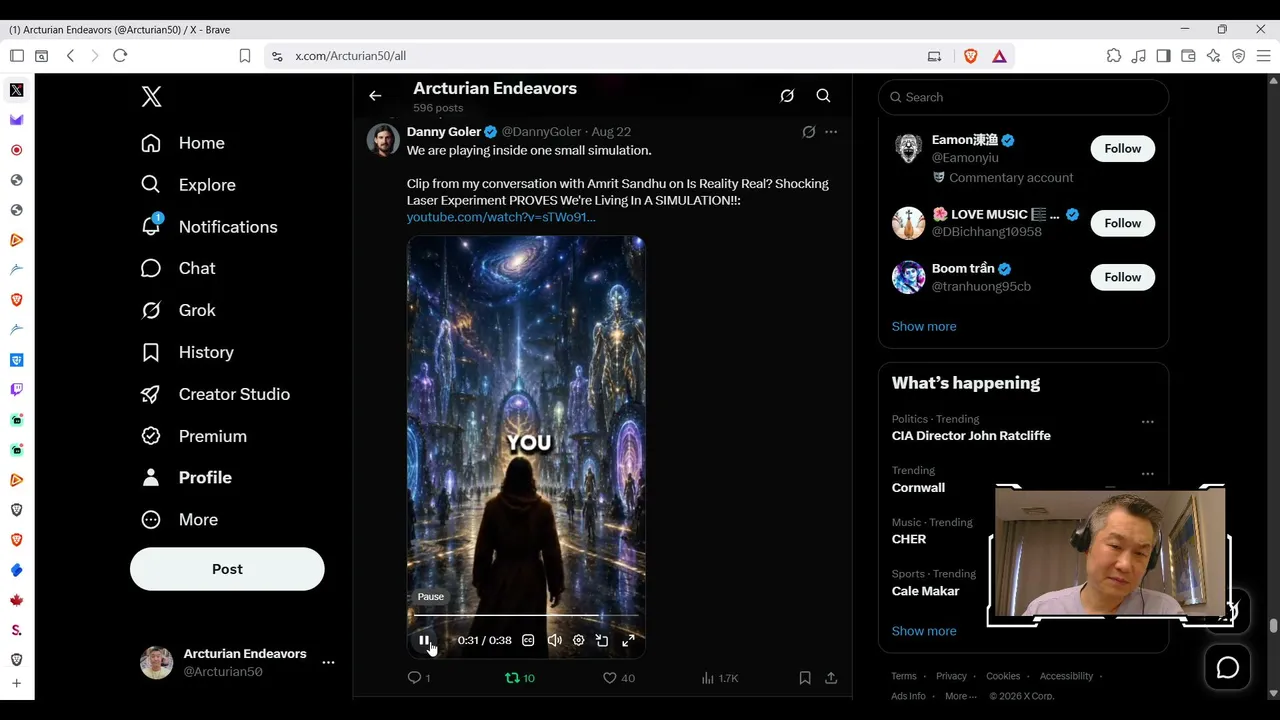Click the X logo in the sidebar
Screen dimensions: 1280x720
(151, 97)
